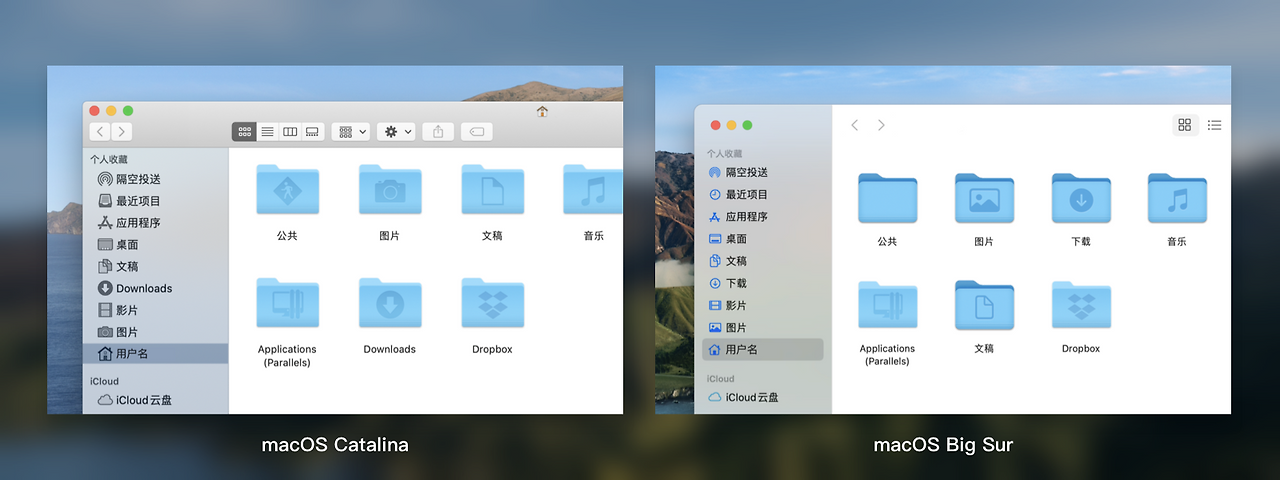Select 最近项目 in Big Sur sidebar
This screenshot has height=480, width=1280.
pos(763,195)
